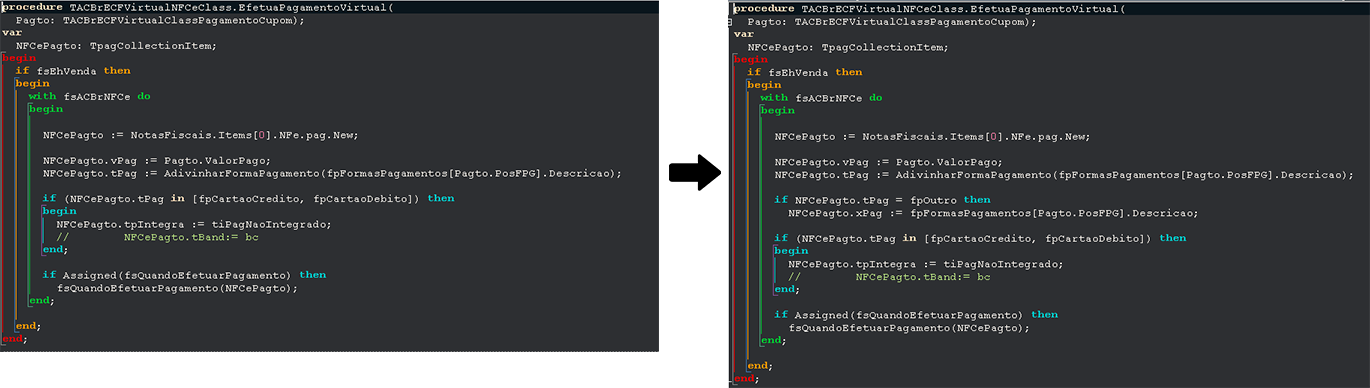Click the 'fpCartaoCredito, fpCartaoDebito' condition in right panel

coord(980,238)
